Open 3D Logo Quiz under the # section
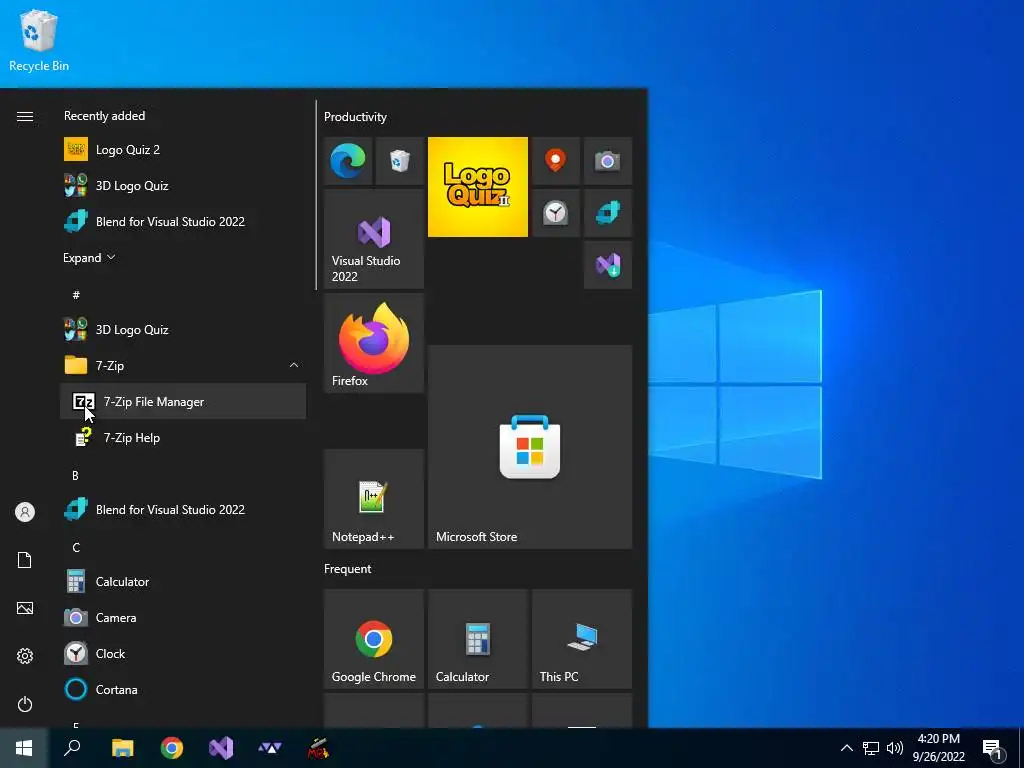The height and width of the screenshot is (768, 1024). click(x=183, y=330)
